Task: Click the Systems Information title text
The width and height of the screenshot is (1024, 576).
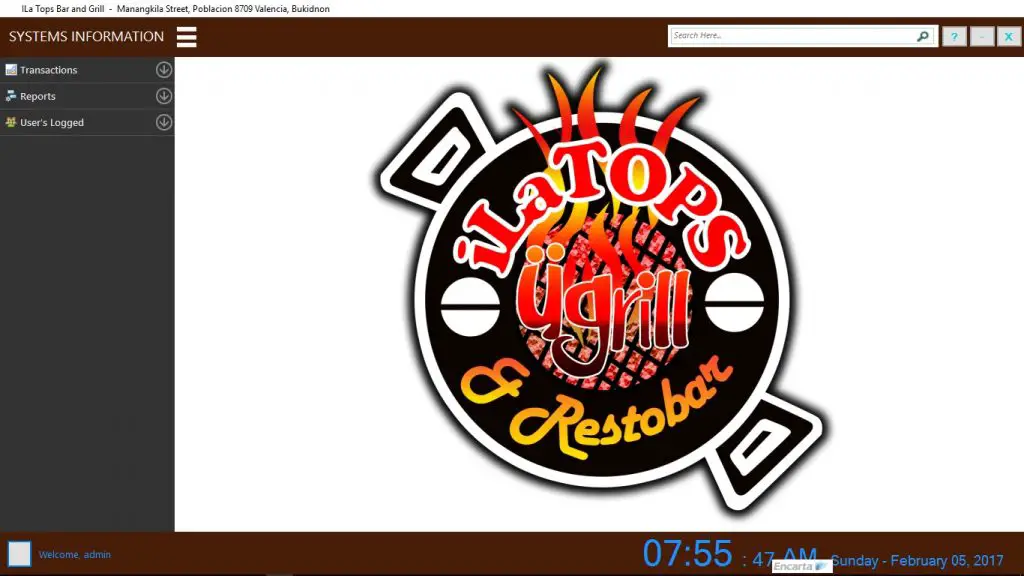Action: pos(86,37)
